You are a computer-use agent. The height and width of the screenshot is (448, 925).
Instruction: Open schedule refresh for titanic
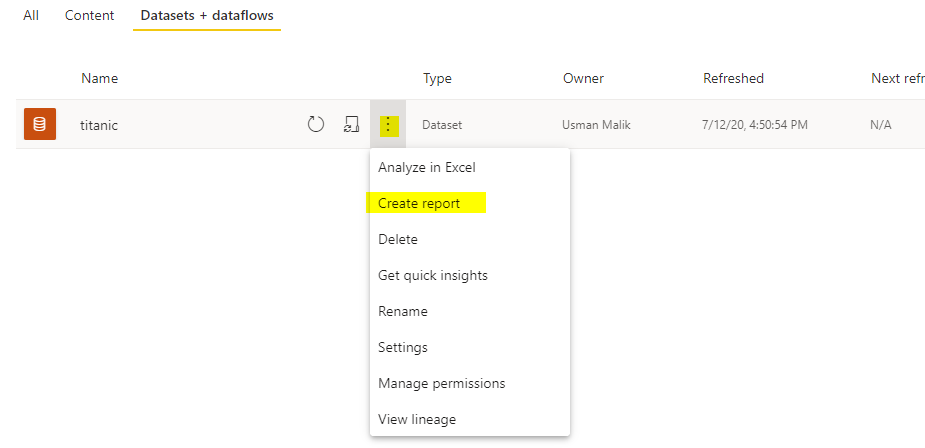351,124
